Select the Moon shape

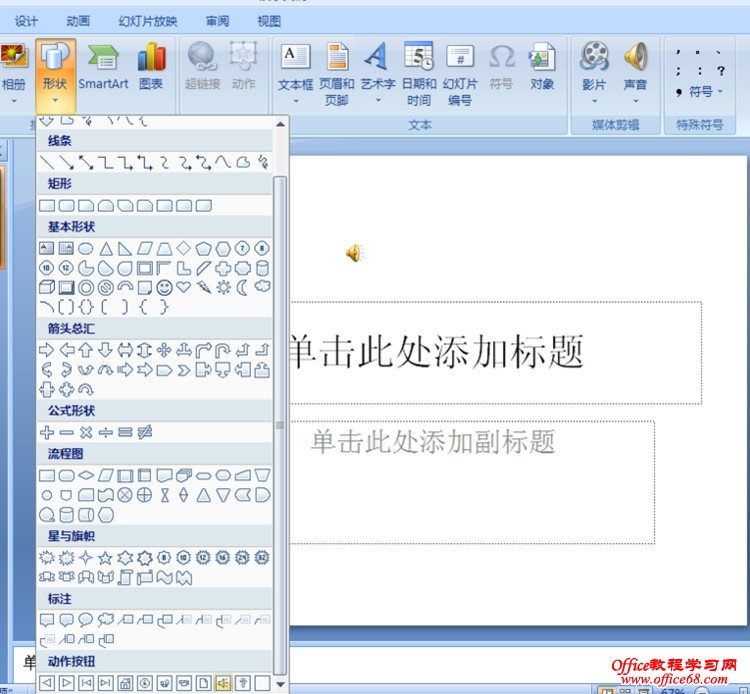(243, 287)
